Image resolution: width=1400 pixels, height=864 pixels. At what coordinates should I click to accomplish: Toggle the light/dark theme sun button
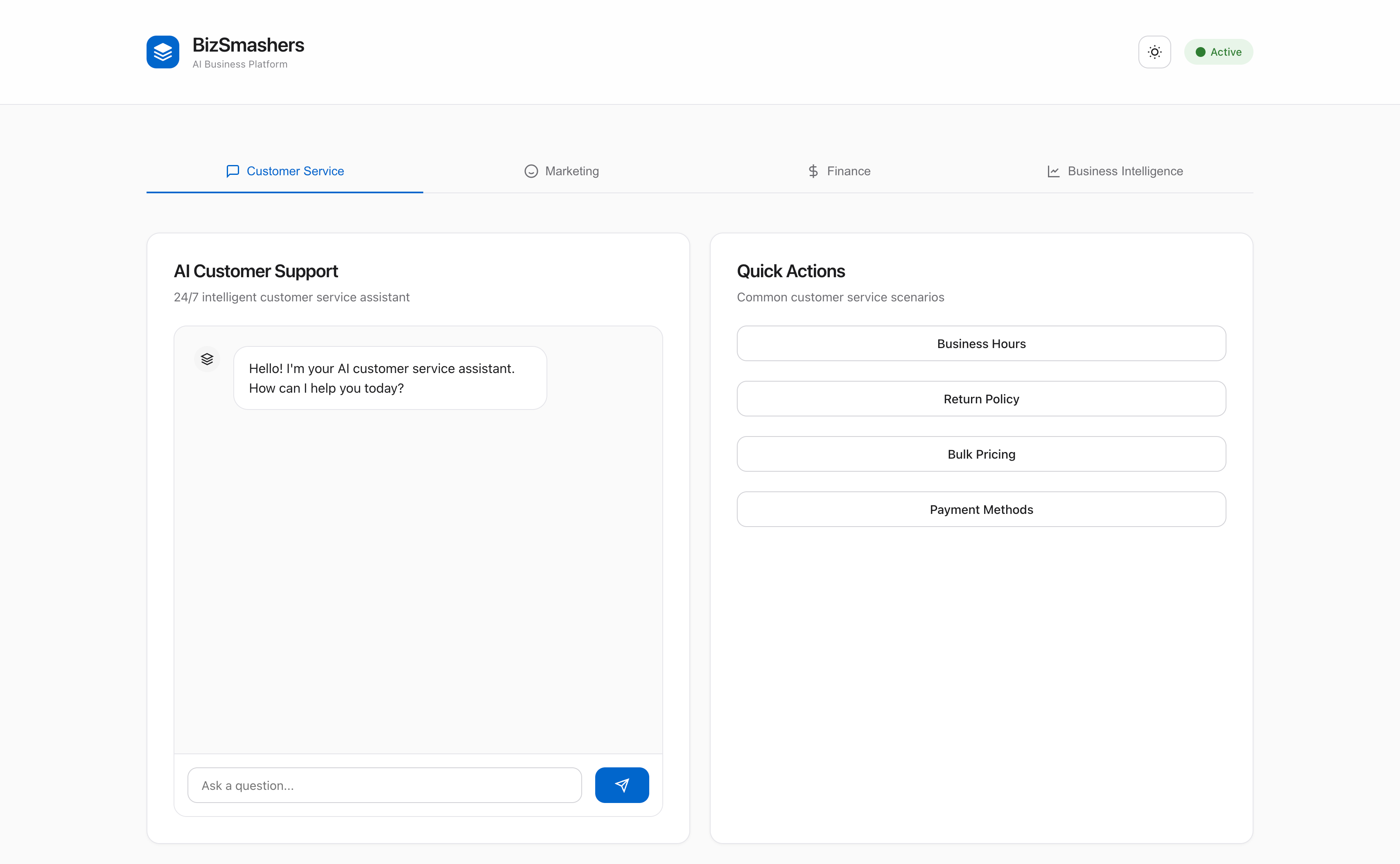(1154, 52)
